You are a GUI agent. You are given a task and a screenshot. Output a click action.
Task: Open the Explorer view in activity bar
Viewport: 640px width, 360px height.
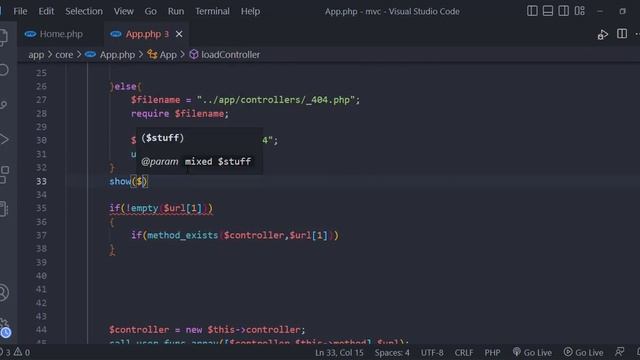click(x=3, y=37)
